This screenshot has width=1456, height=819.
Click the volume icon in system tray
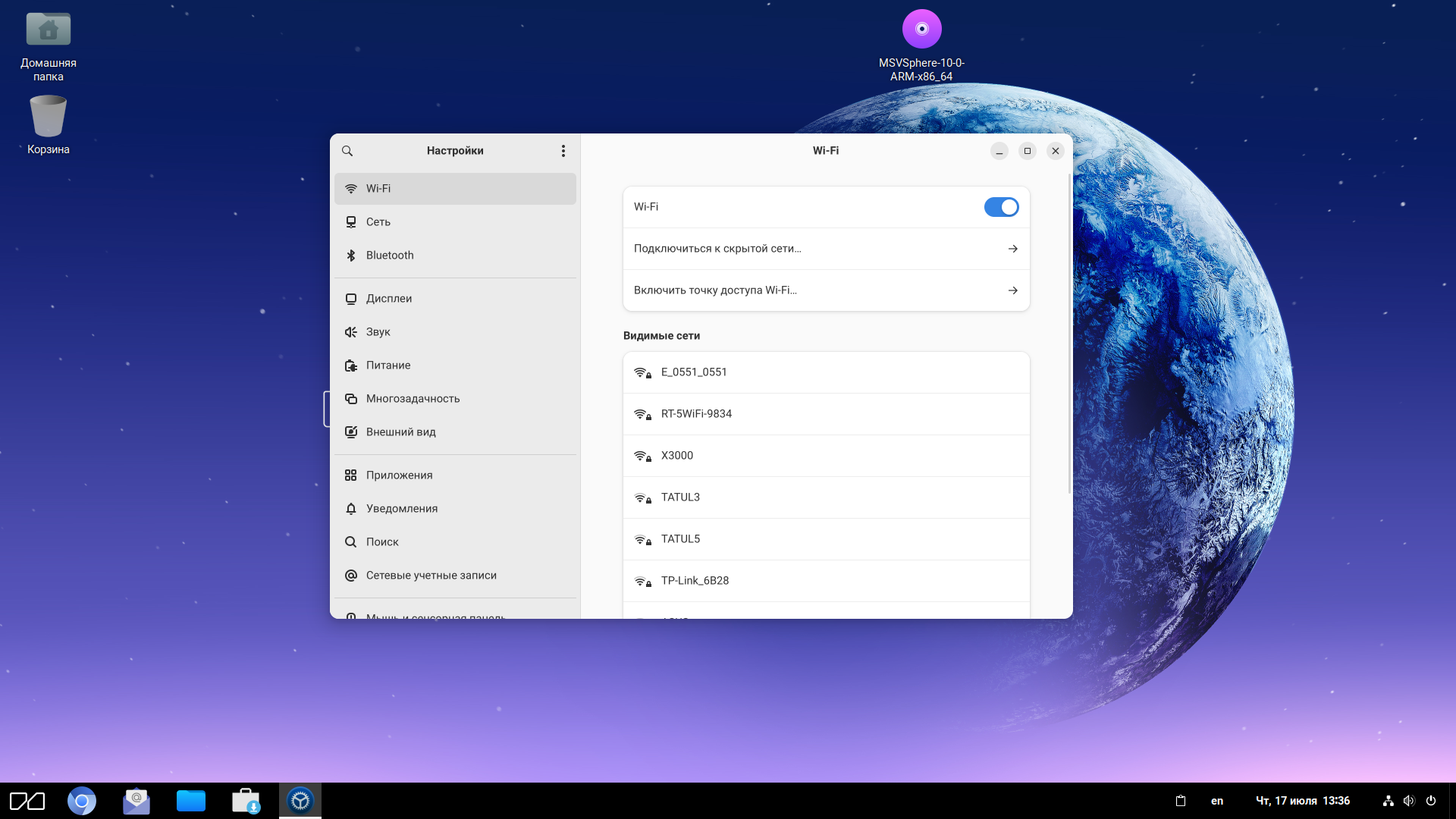pos(1408,801)
